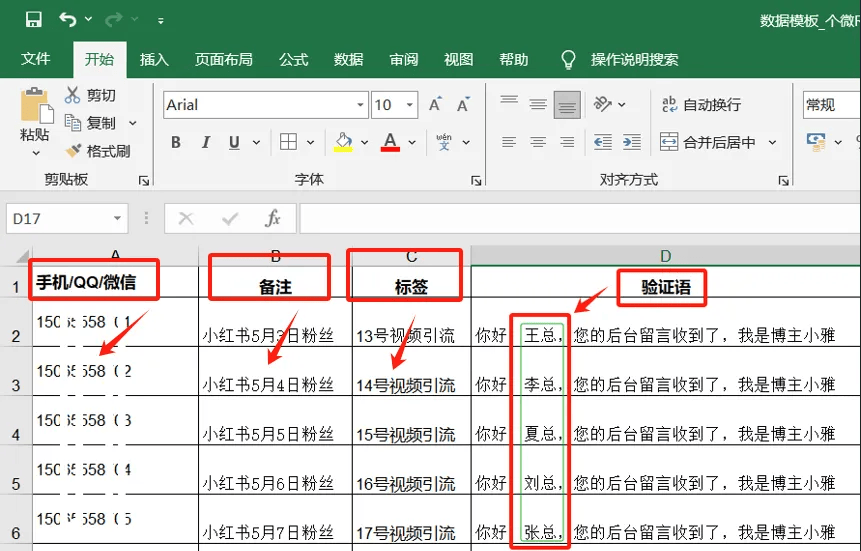
Task: Open the 帮助 tab
Action: (513, 59)
